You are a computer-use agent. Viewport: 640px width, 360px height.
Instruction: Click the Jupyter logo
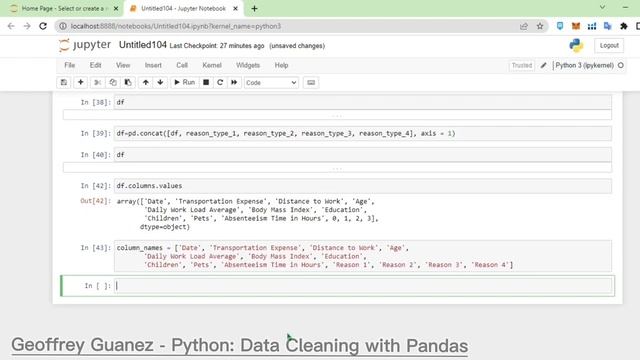[84, 45]
